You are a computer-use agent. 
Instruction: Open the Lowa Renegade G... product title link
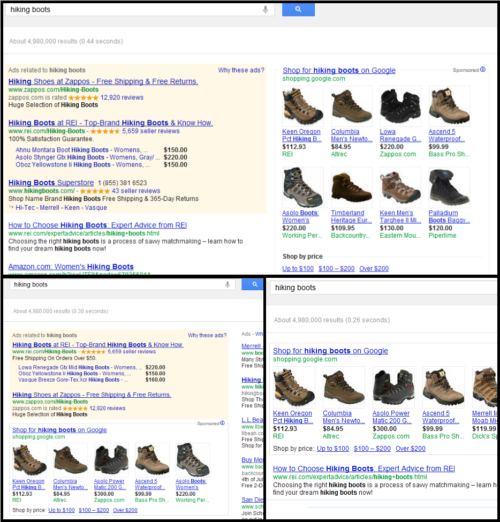click(x=400, y=135)
